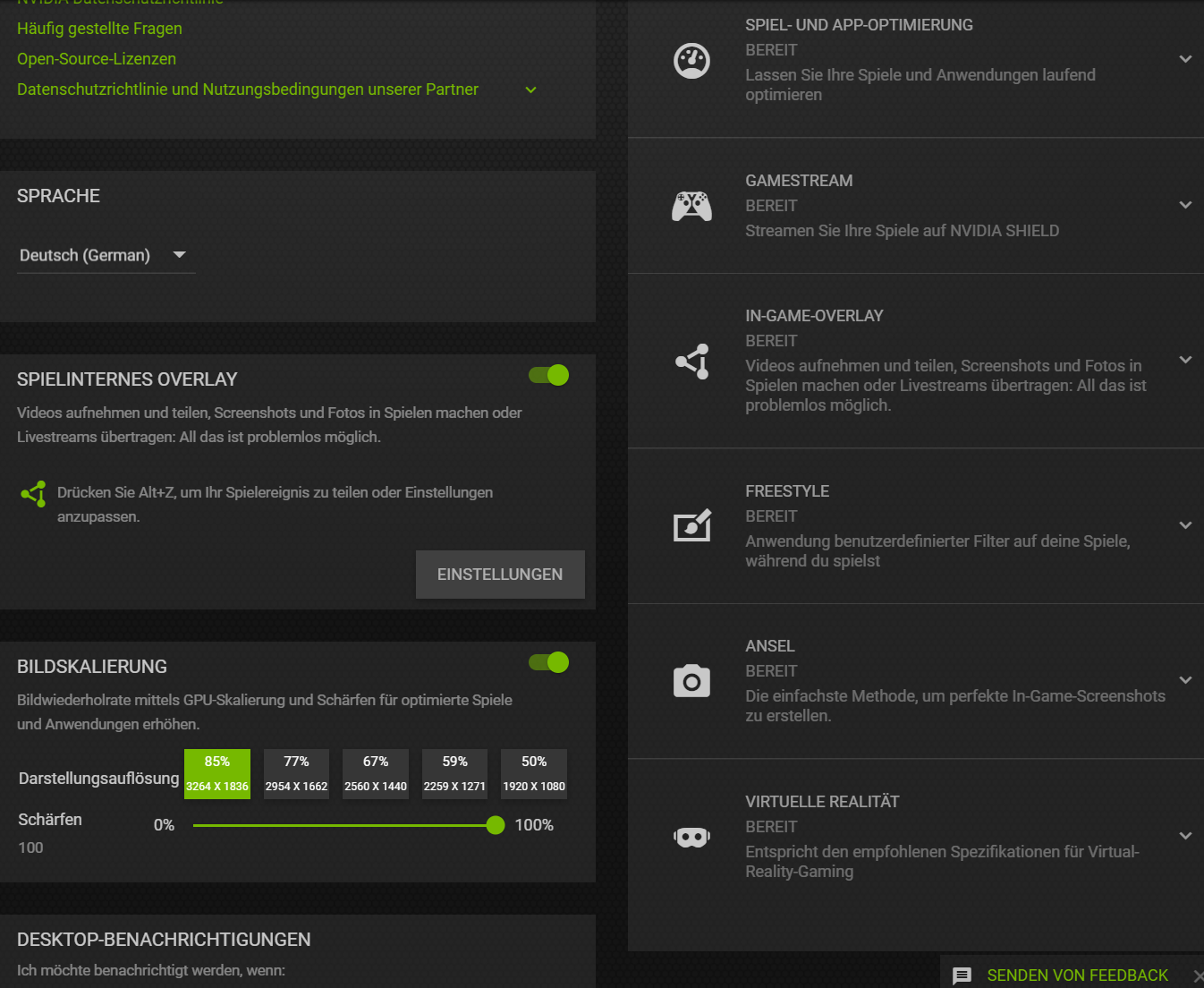This screenshot has height=988, width=1204.
Task: Click the GameStream controller icon
Action: pos(691,206)
